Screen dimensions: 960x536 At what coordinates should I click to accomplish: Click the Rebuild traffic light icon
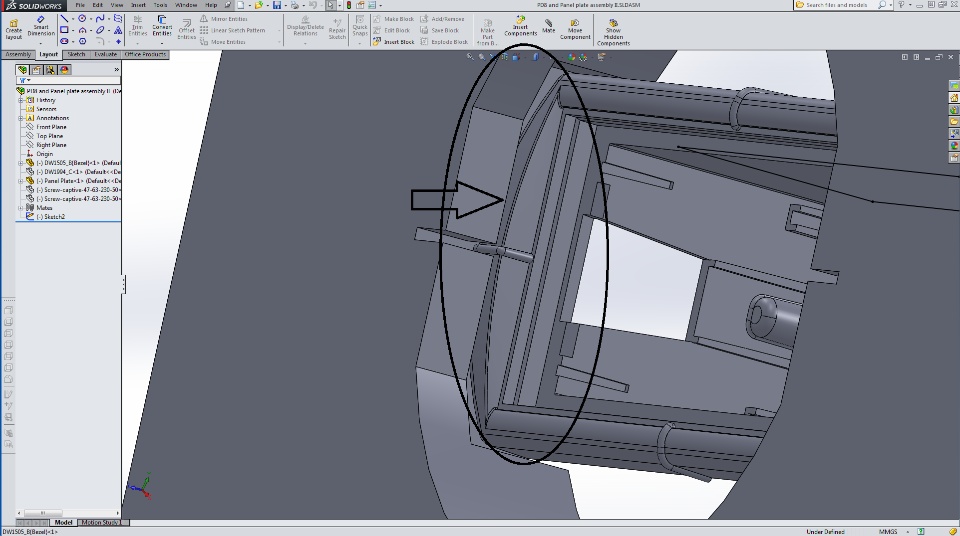point(348,5)
